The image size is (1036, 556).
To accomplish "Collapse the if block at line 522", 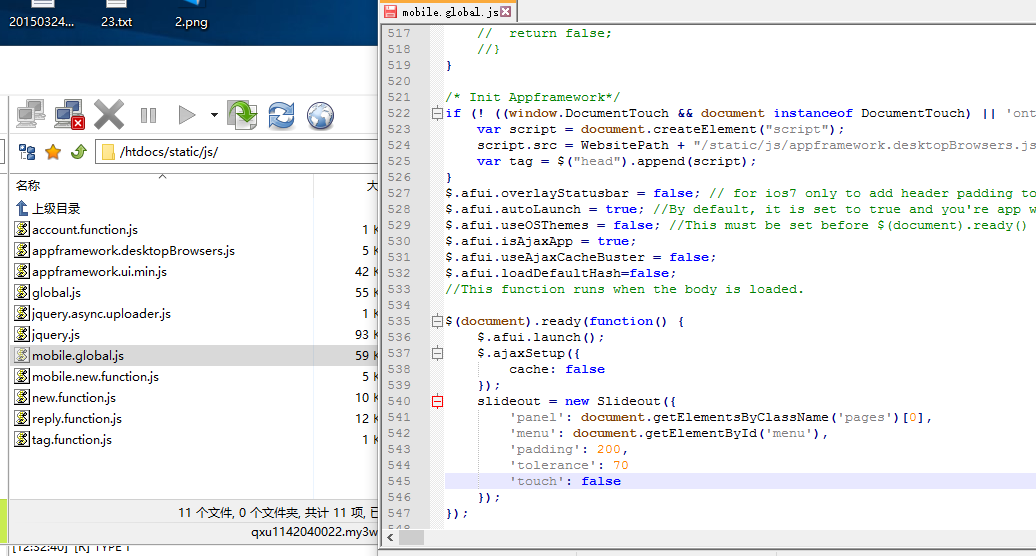I will pyautogui.click(x=437, y=114).
